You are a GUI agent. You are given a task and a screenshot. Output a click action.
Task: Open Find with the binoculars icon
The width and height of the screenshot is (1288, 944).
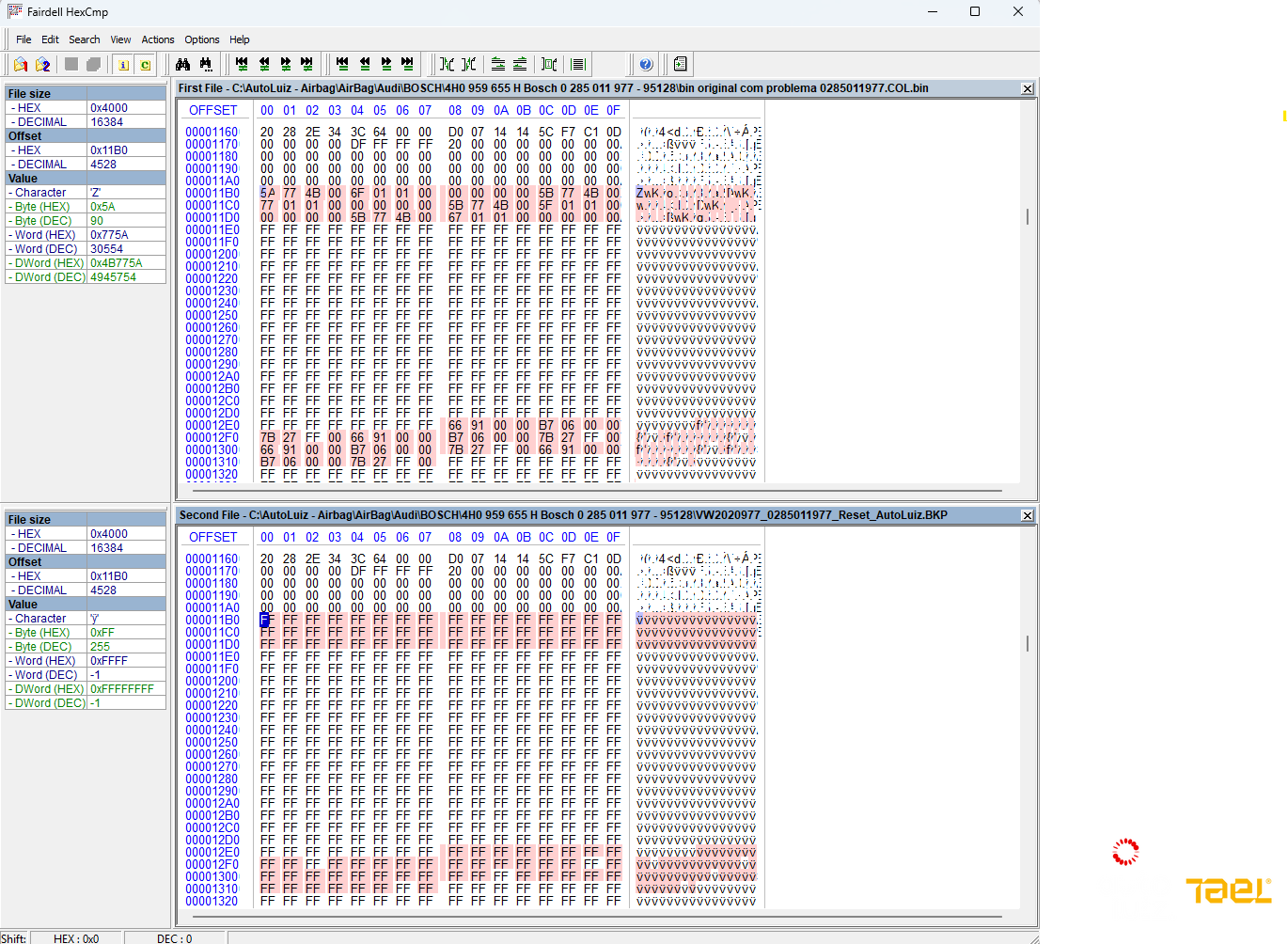(x=183, y=64)
